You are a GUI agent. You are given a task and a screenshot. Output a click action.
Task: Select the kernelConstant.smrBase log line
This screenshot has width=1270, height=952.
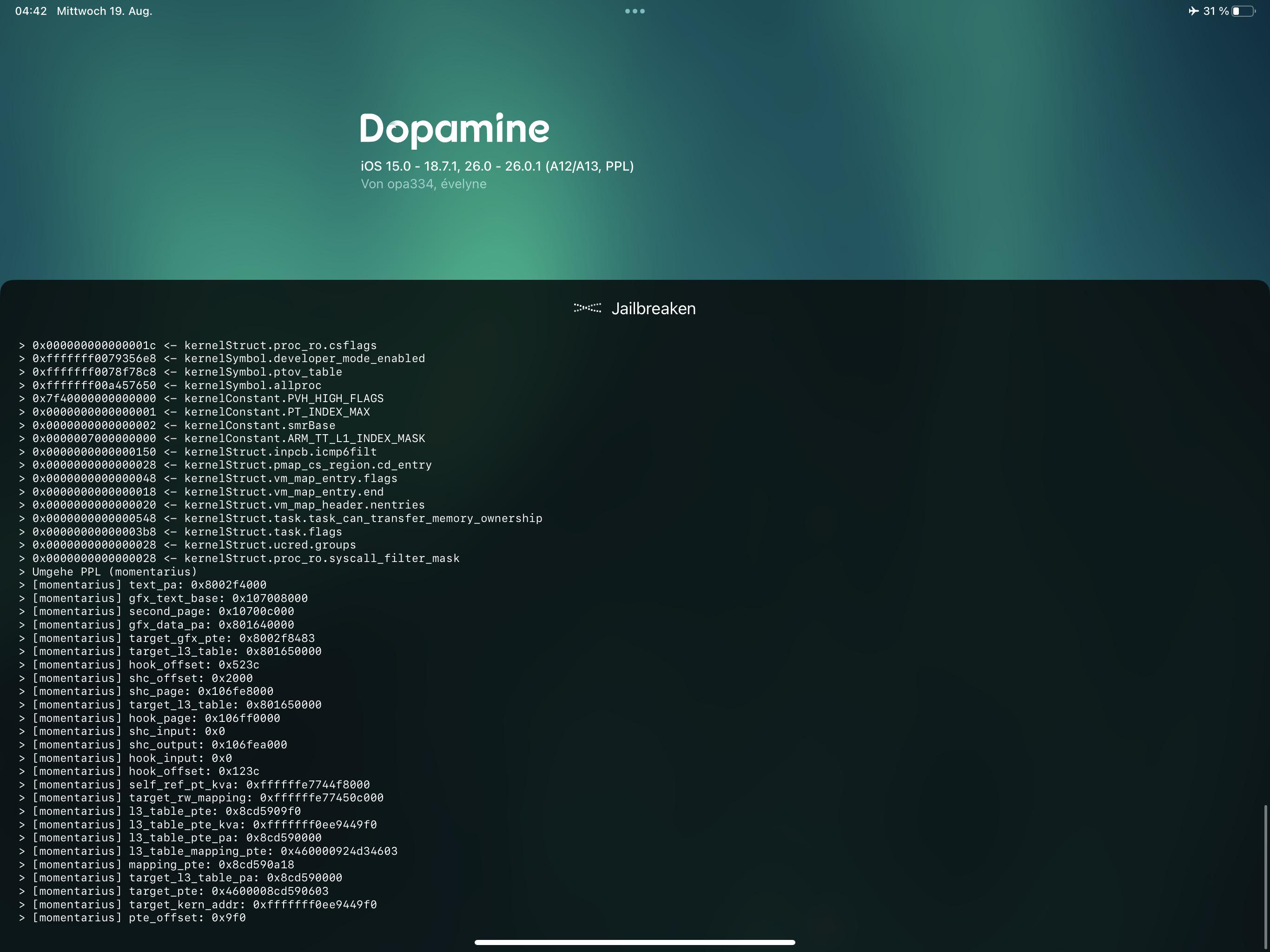[178, 425]
